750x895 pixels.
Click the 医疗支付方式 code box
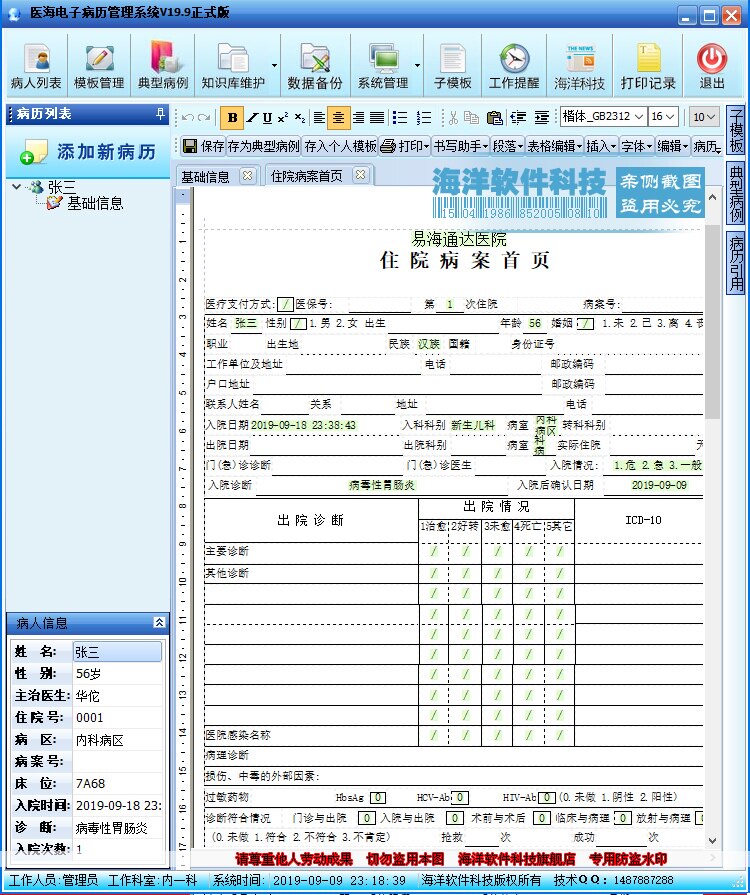tap(285, 304)
